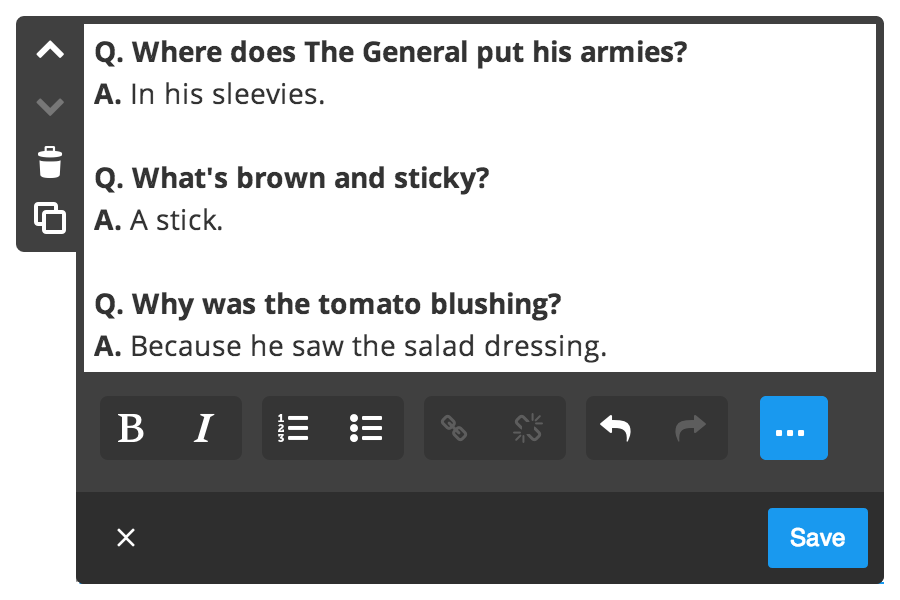
Task: Move block down with chevron arrow
Action: click(50, 106)
